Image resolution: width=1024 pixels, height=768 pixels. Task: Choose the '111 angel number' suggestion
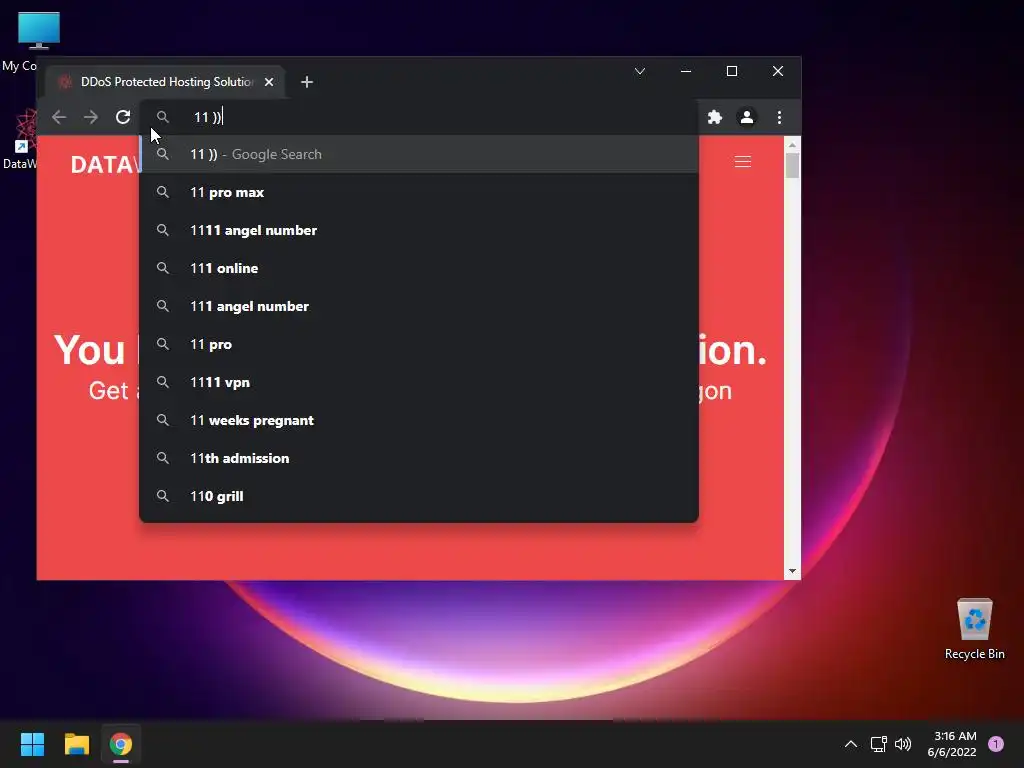pos(419,306)
